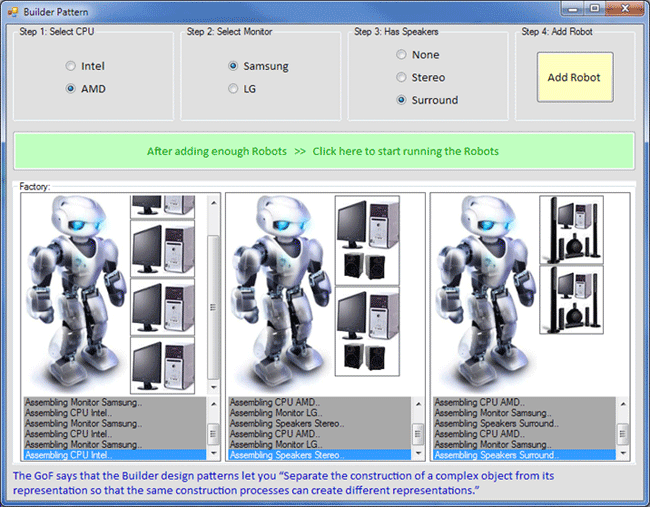Select non-highlighted 'Assembling Speakers Surround..' row
The image size is (650, 507).
click(524, 423)
